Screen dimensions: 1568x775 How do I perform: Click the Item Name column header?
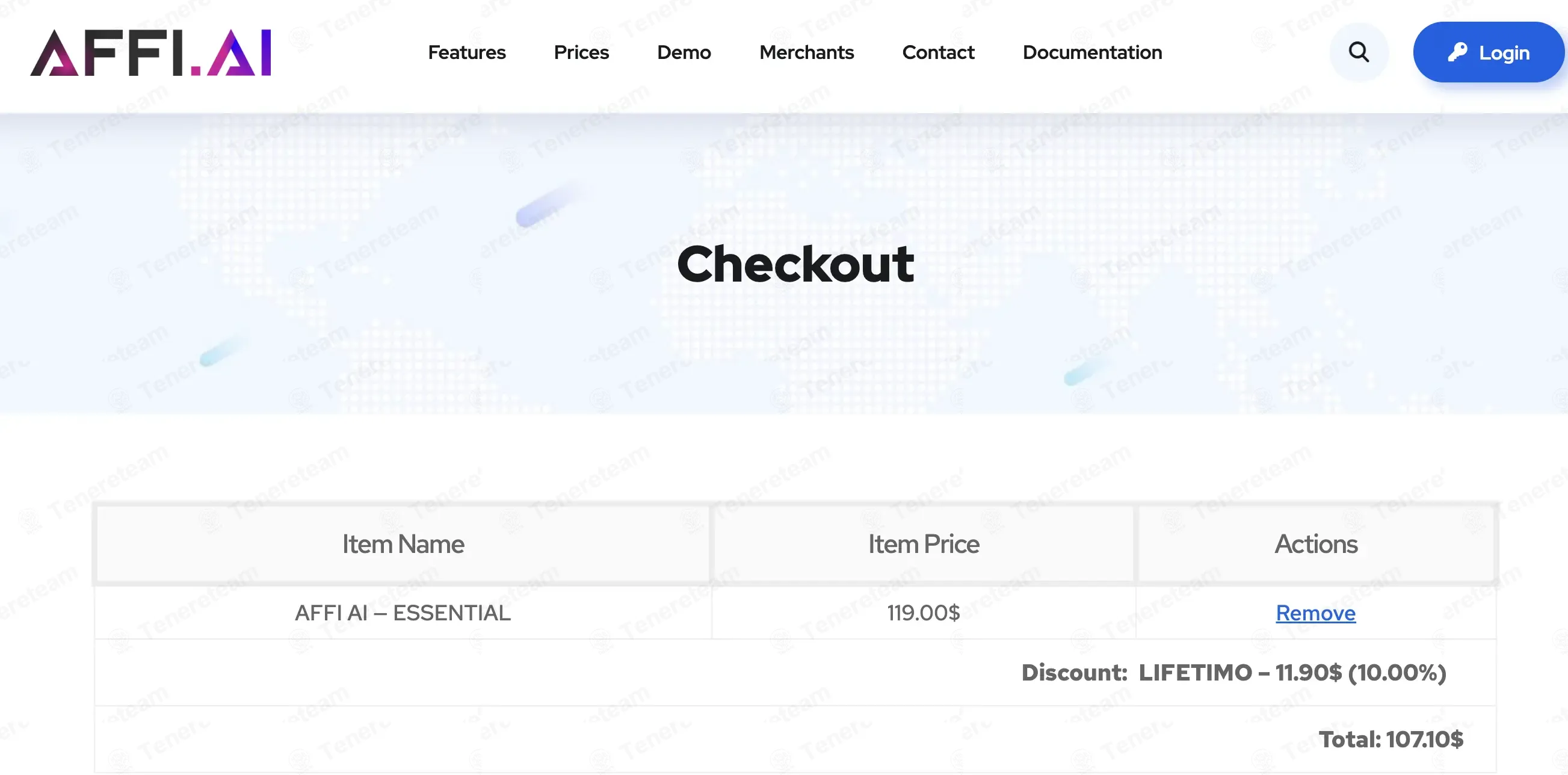coord(403,544)
